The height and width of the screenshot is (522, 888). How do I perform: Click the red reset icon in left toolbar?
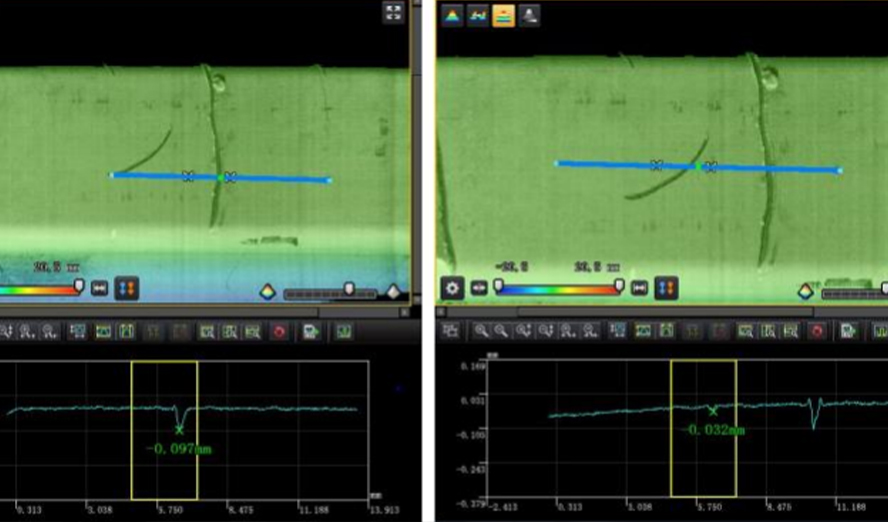279,331
